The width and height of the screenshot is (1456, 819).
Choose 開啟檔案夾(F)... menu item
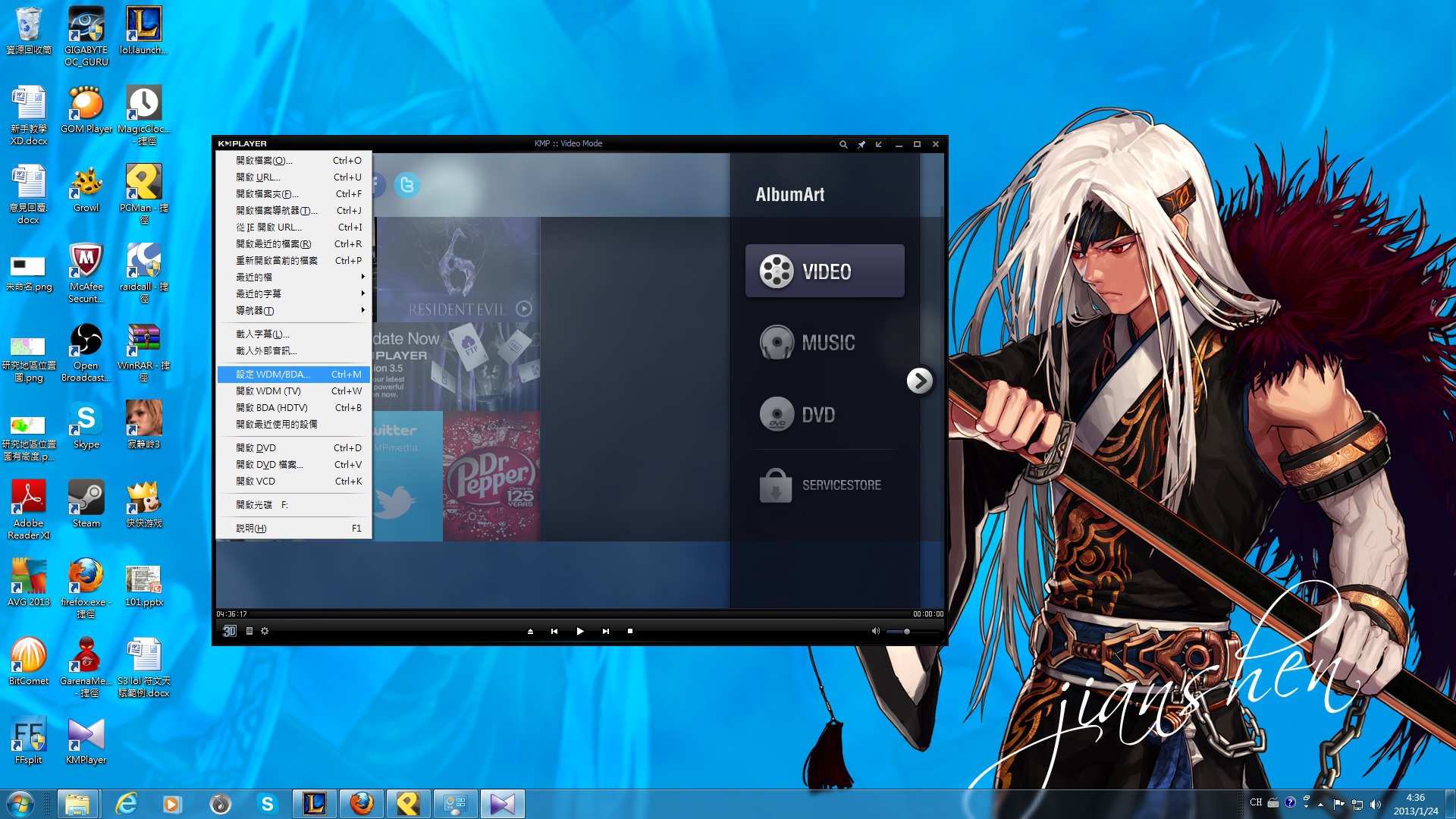tap(293, 194)
